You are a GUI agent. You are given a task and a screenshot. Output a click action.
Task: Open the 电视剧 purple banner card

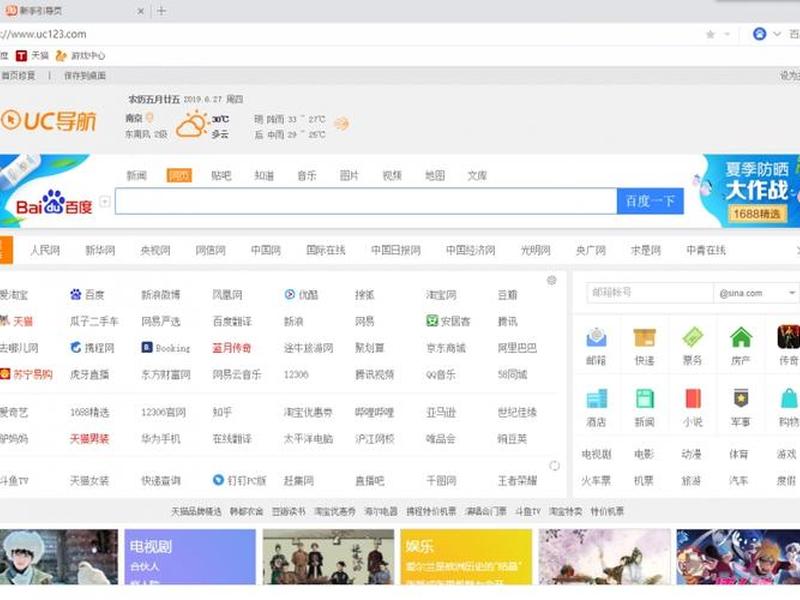[x=190, y=557]
